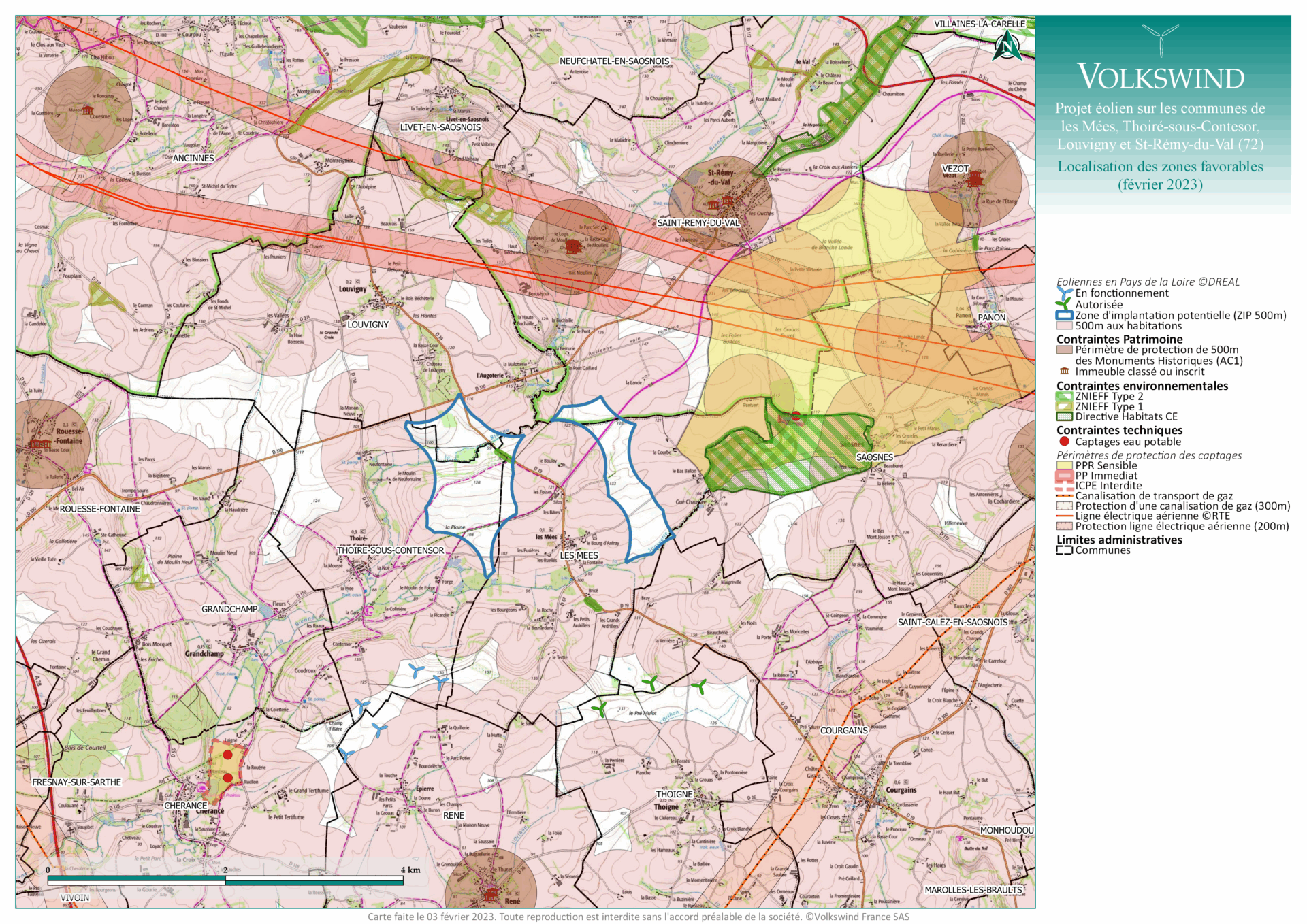The height and width of the screenshot is (924, 1307).
Task: Click the SAINT-REMY-DU-VAL map label
Action: [x=699, y=222]
